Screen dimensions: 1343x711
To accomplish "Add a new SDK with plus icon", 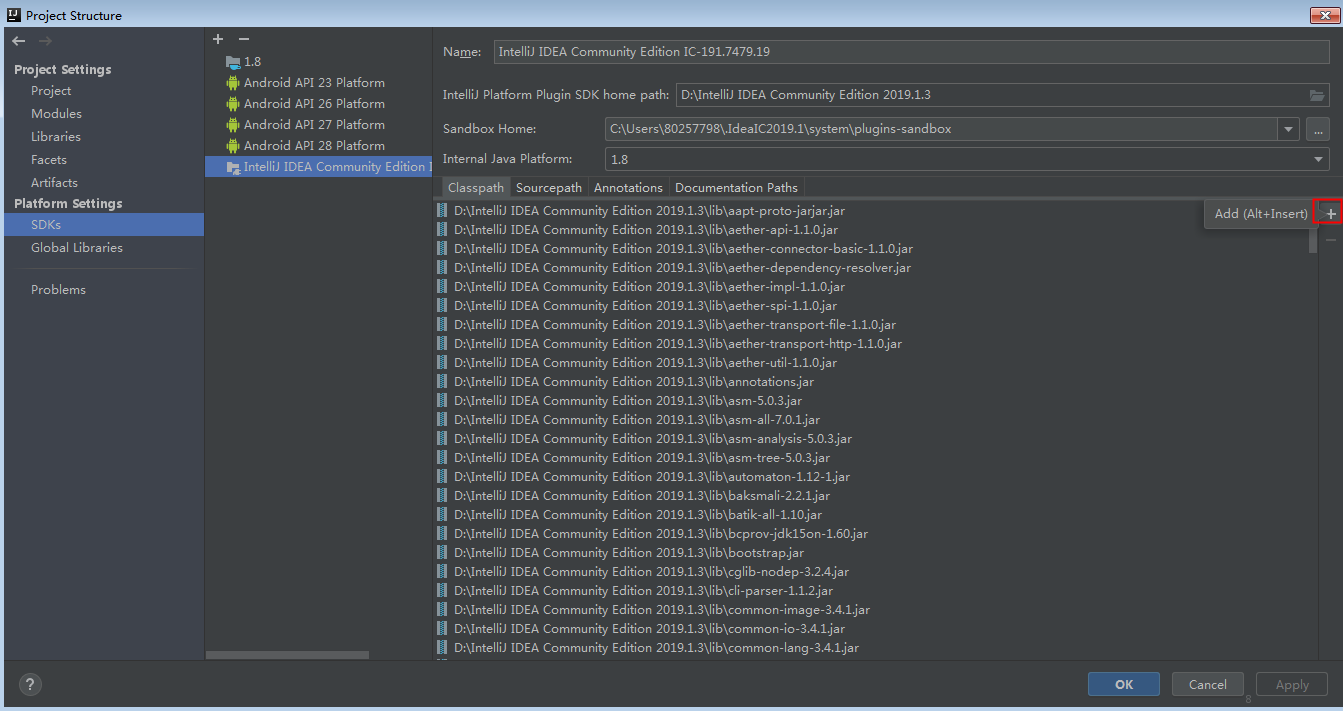I will (218, 39).
